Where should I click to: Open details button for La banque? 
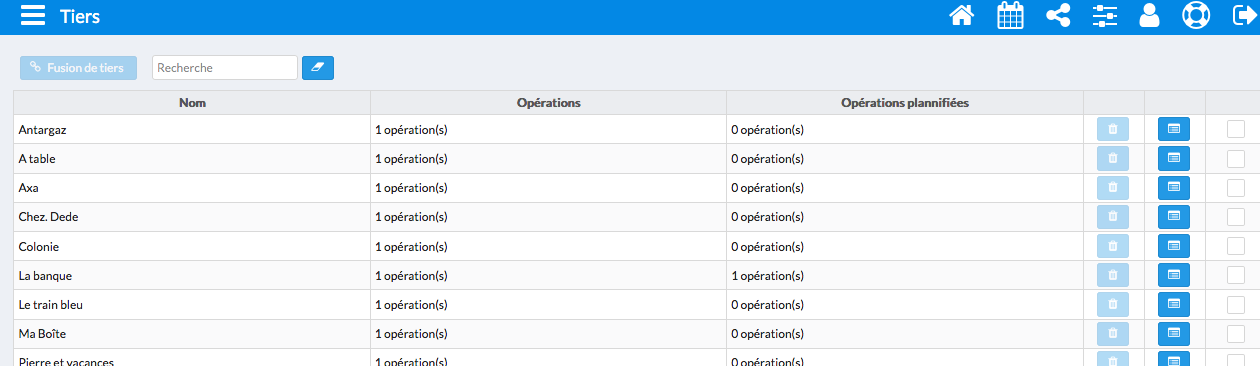(x=1174, y=275)
